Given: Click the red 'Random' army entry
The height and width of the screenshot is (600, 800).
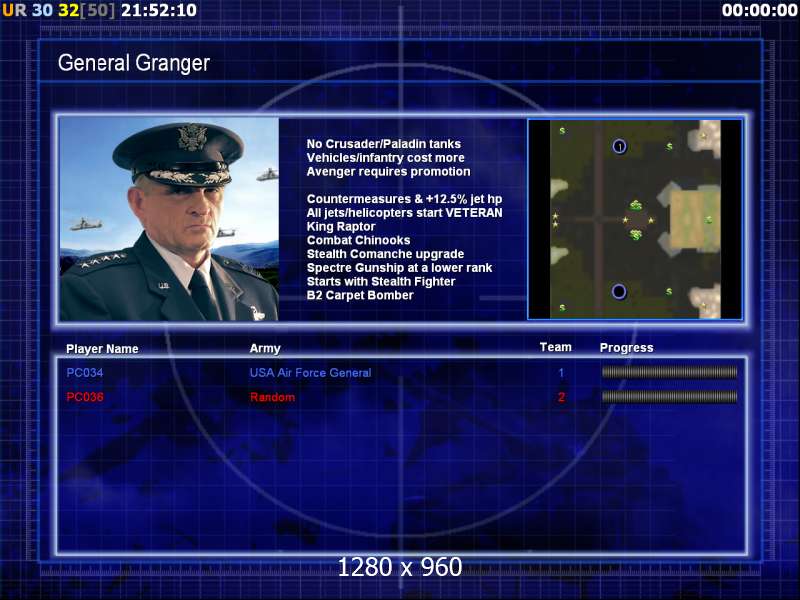Looking at the screenshot, I should tap(272, 397).
